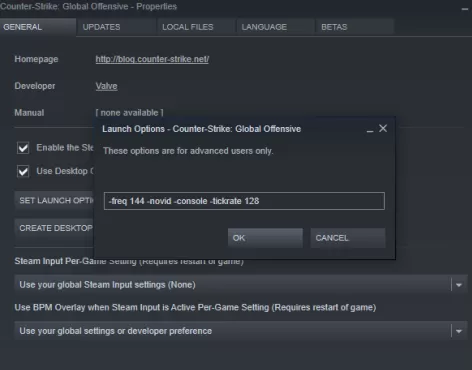Image resolution: width=472 pixels, height=370 pixels.
Task: Click the arrow of Steam Input settings dropdown
Action: [x=459, y=285]
